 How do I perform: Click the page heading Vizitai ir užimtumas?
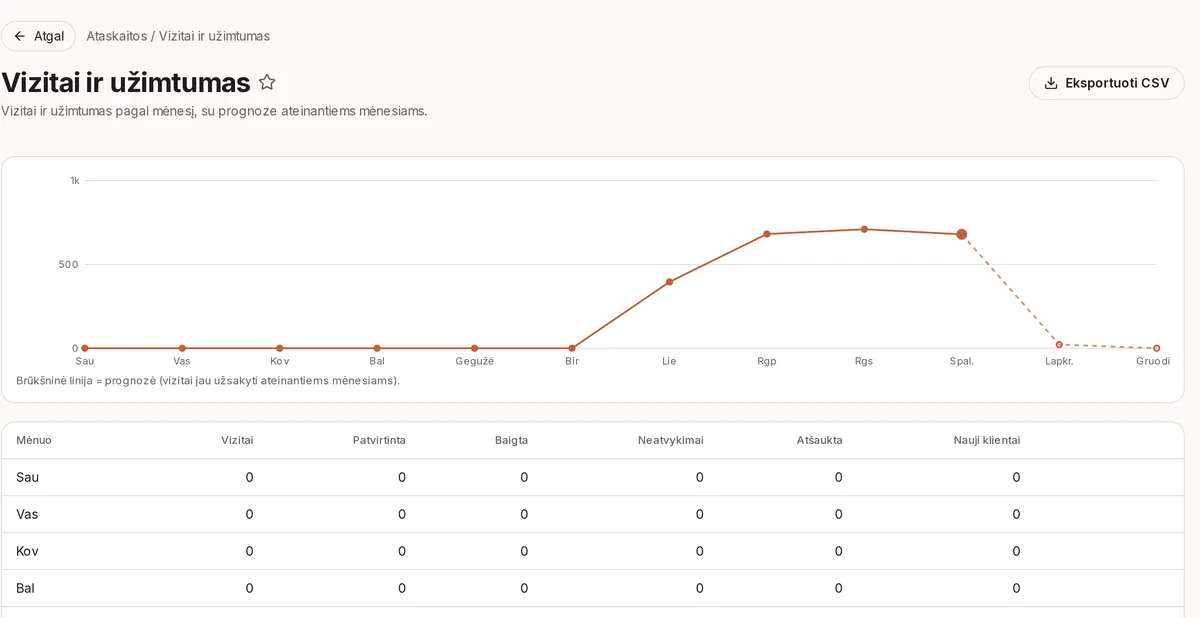pos(126,82)
